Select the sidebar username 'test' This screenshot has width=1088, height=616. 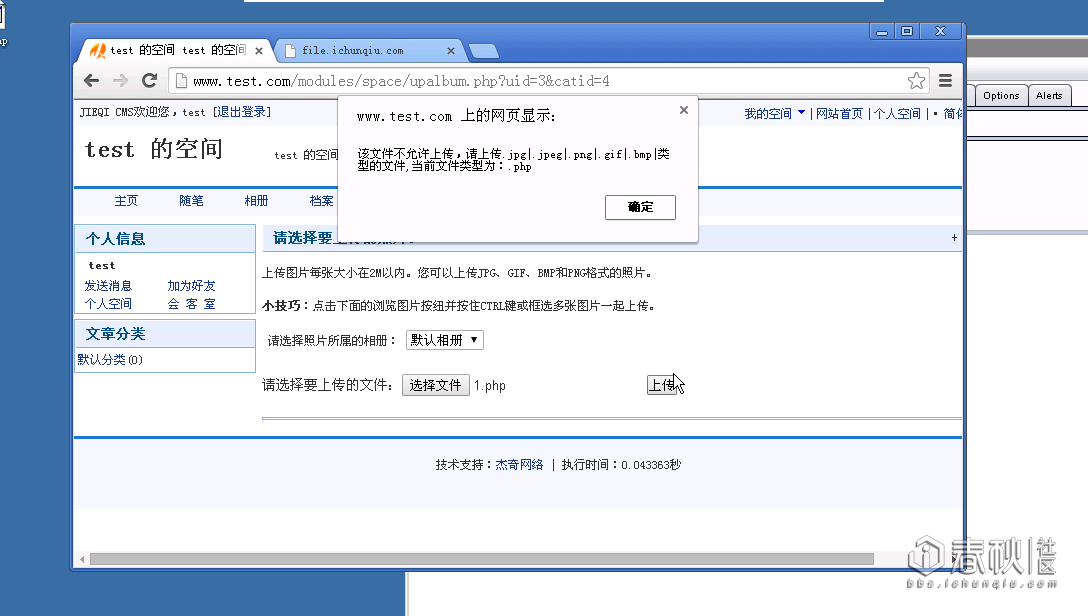point(102,266)
